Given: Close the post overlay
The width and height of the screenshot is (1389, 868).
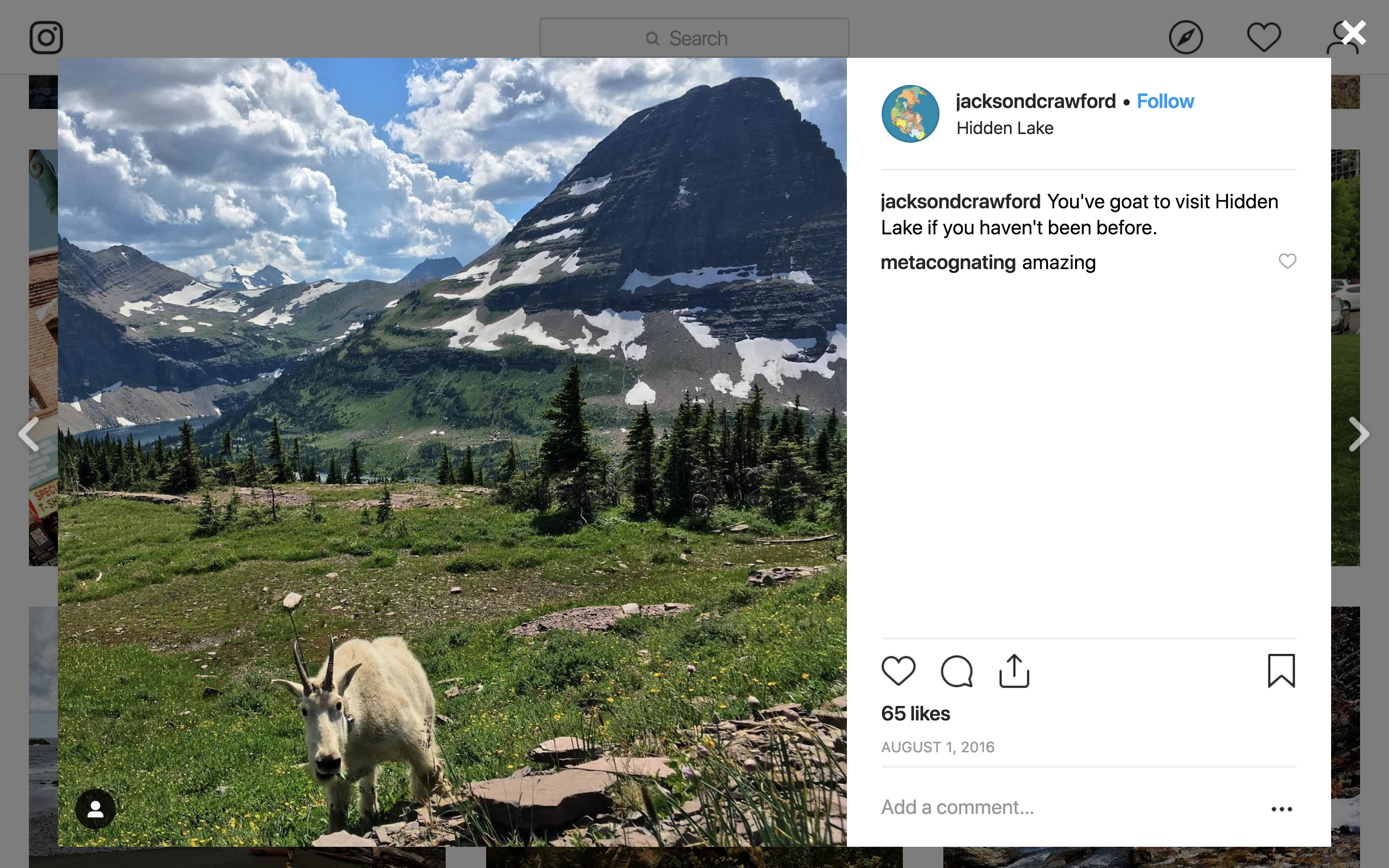Looking at the screenshot, I should click(x=1354, y=33).
